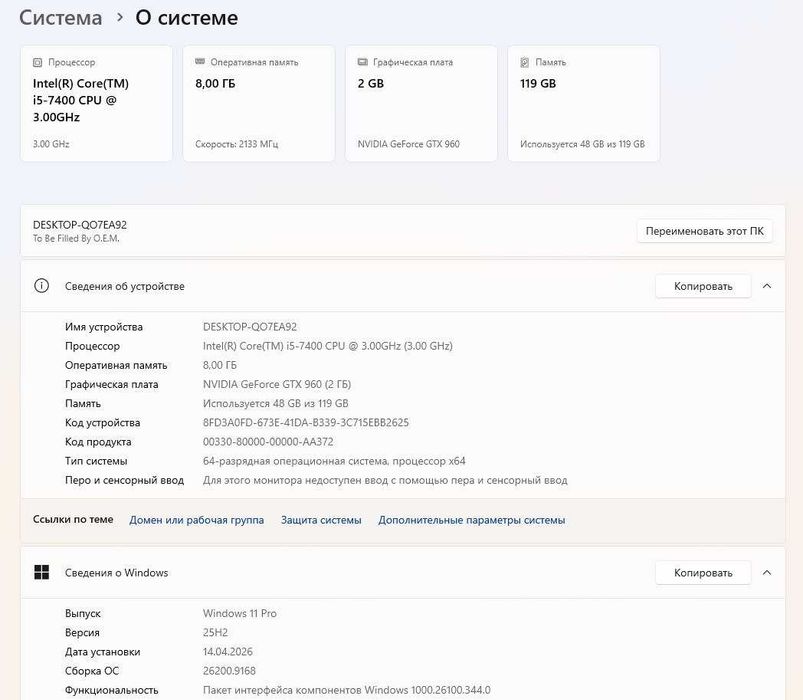
Task: Click the Выпуск label in Windows details
Action: tap(83, 613)
